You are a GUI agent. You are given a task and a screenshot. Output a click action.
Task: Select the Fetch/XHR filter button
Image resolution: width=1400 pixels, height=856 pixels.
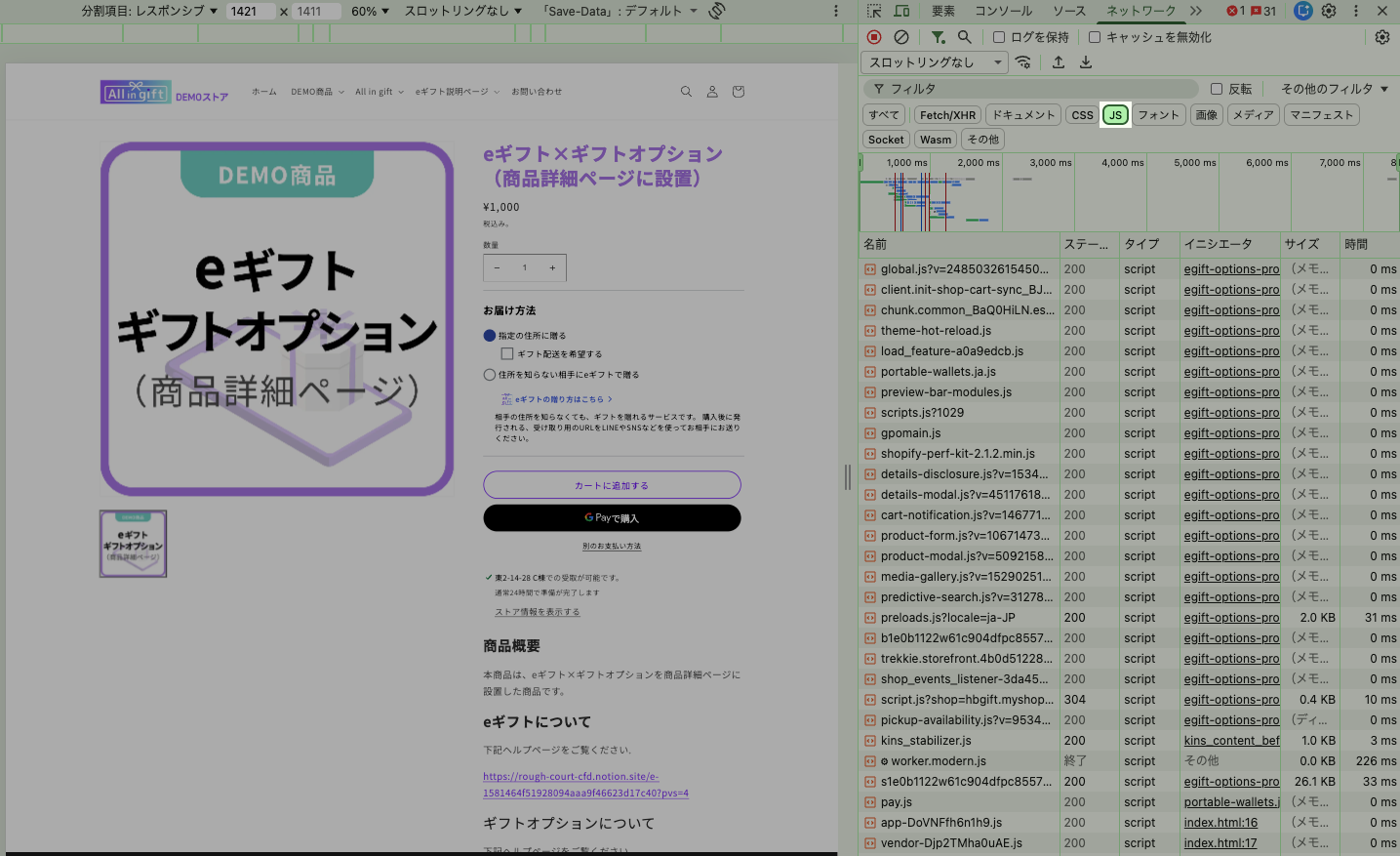pyautogui.click(x=947, y=115)
